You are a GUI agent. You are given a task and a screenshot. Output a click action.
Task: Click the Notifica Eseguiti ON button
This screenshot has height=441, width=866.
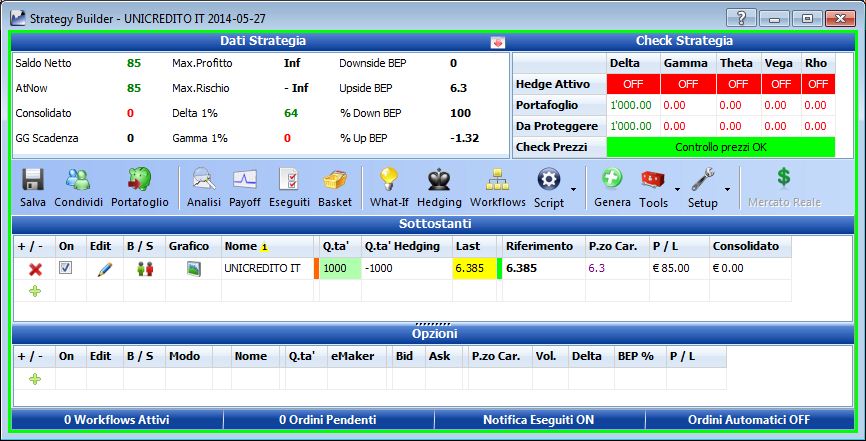click(x=538, y=420)
